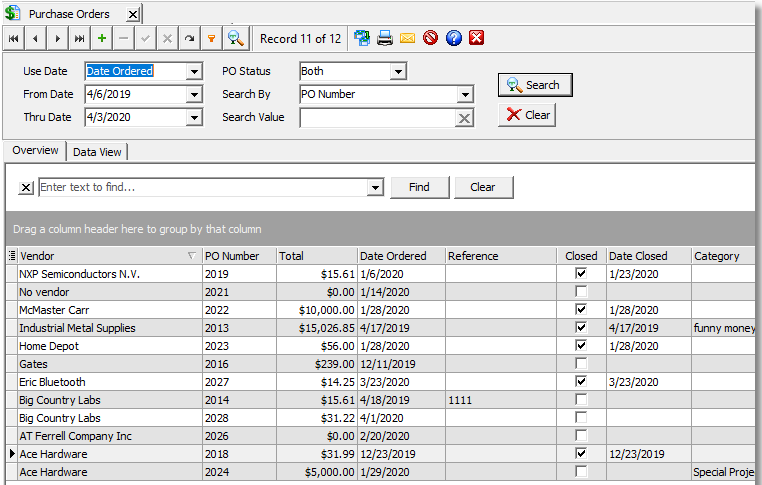Image resolution: width=762 pixels, height=485 pixels.
Task: Cancel edit X button in navigator
Action: pyautogui.click(x=167, y=38)
